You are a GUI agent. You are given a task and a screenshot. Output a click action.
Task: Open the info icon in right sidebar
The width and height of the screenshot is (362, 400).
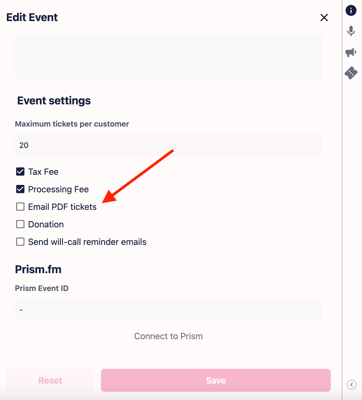coord(351,10)
